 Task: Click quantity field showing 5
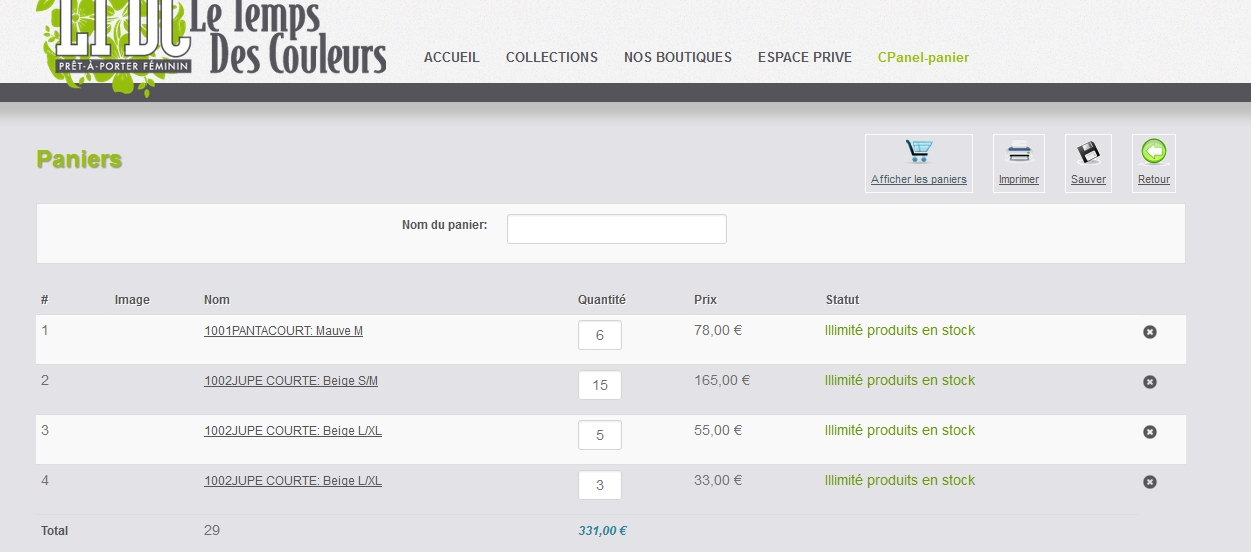tap(600, 435)
